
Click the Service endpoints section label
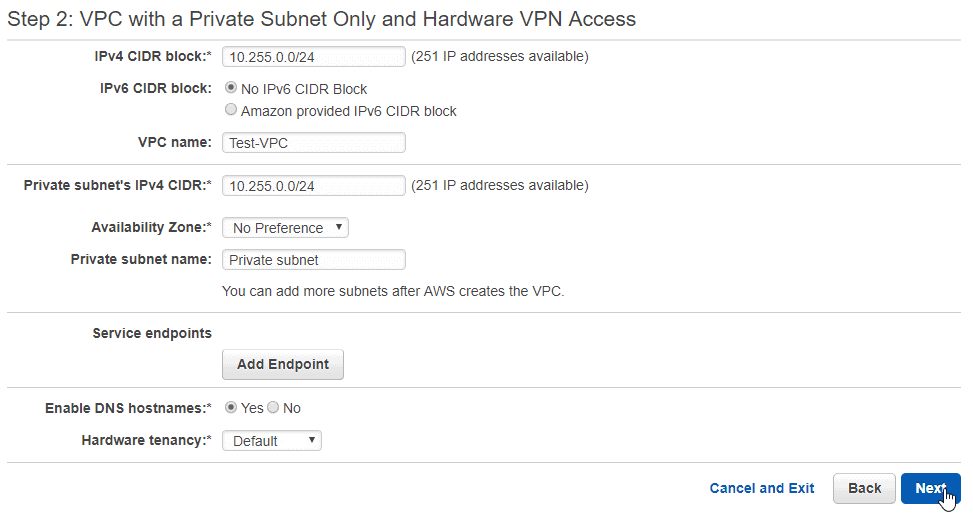[152, 333]
